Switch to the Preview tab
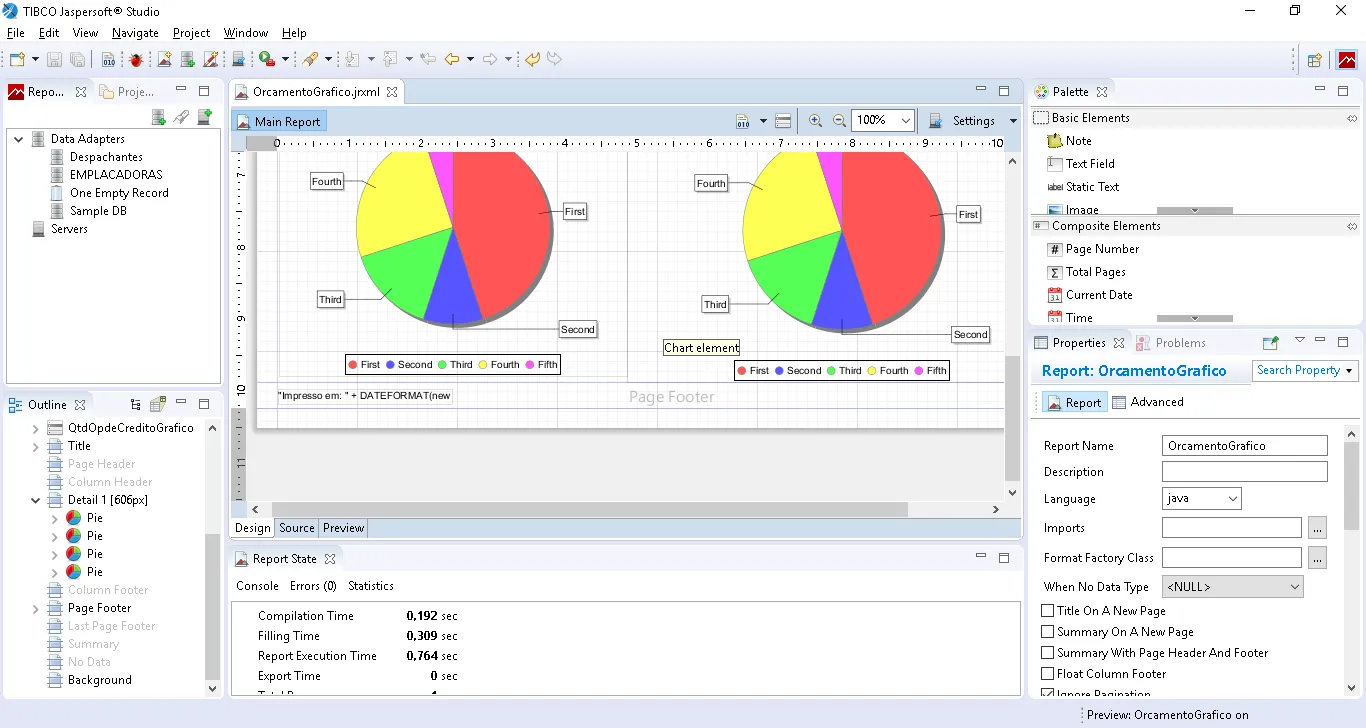Viewport: 1366px width, 728px height. [343, 528]
